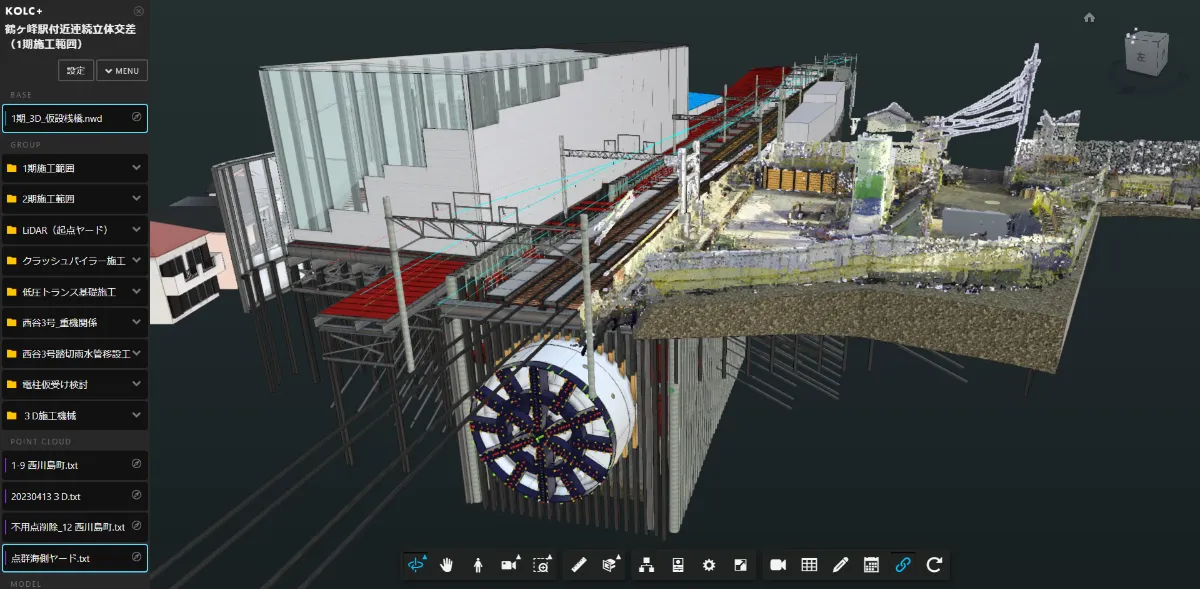Expand the 1期施工範囲 group chevron
This screenshot has width=1200, height=589.
click(x=137, y=168)
